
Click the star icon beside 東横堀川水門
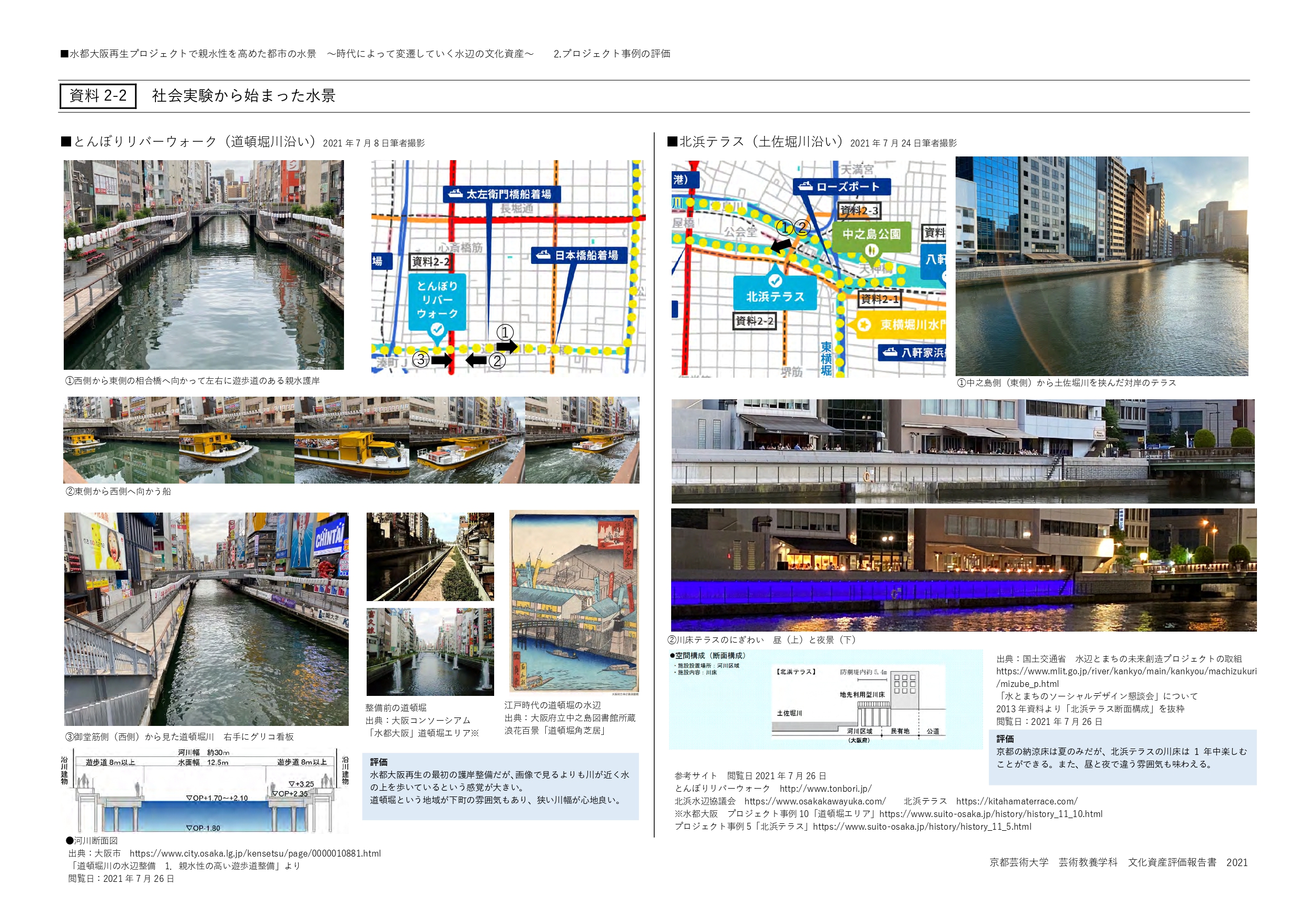[864, 325]
